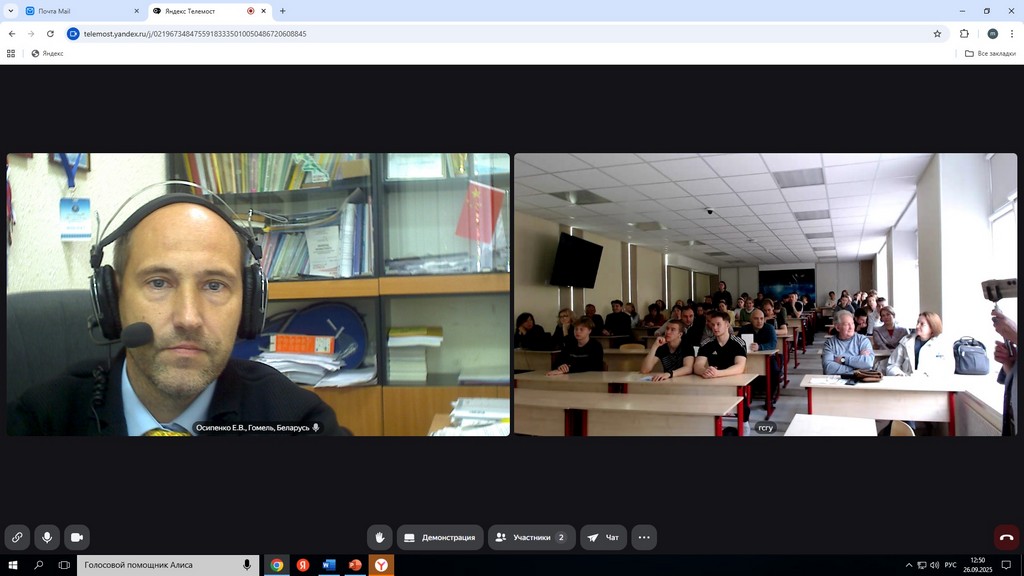Open the browser extensions puzzle icon
The width and height of the screenshot is (1024, 576).
click(964, 33)
